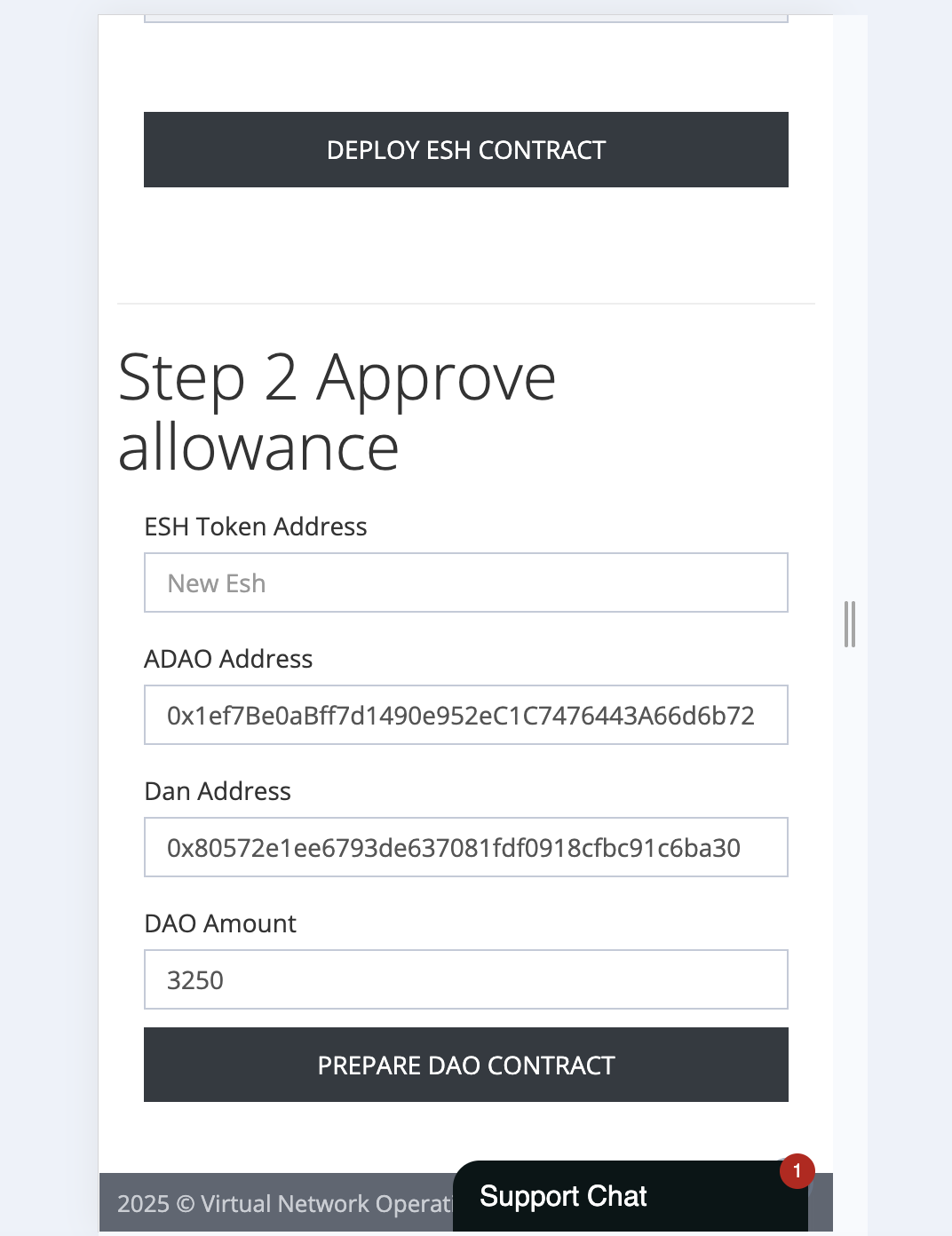Grab the vertical scrollbar grip handle
Screen dimensions: 952x1236
pos(850,623)
